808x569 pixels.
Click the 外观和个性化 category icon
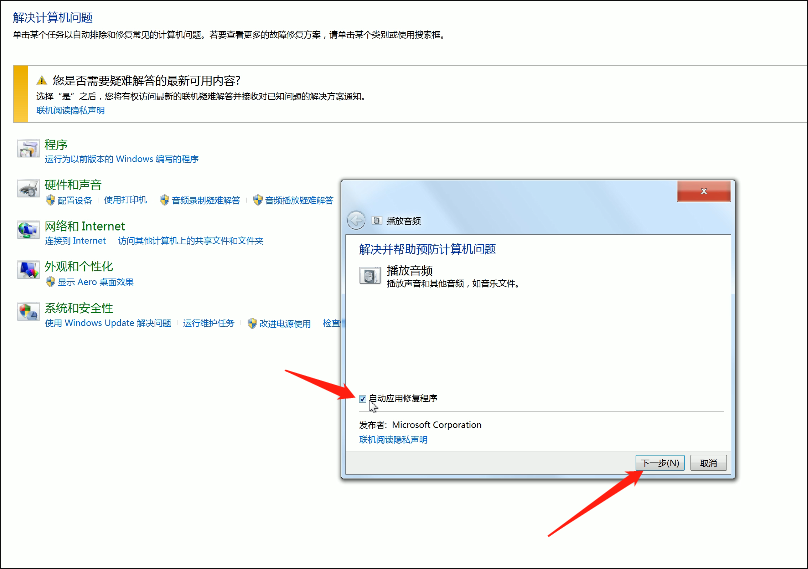(27, 272)
